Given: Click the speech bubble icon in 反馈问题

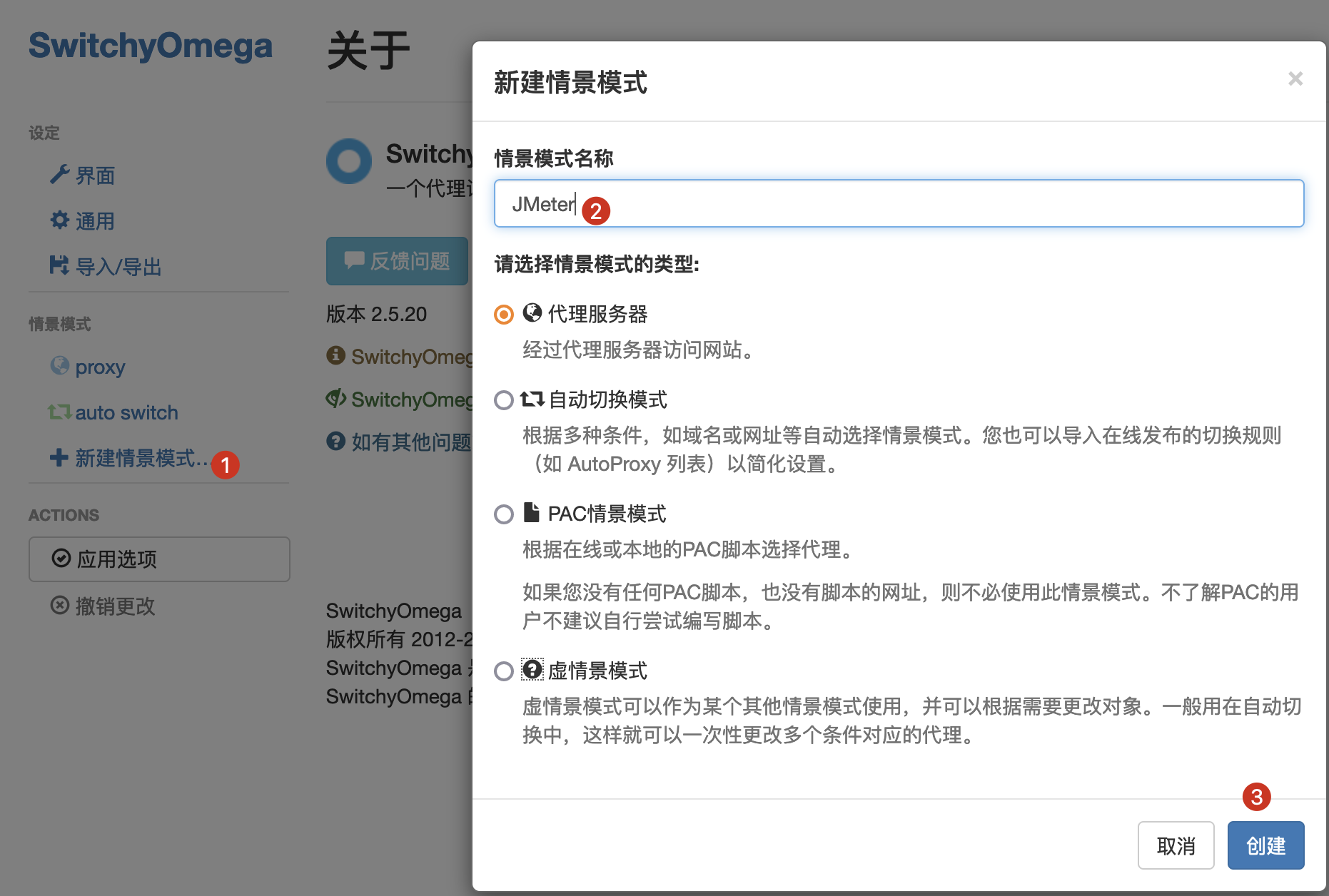Looking at the screenshot, I should [x=354, y=260].
